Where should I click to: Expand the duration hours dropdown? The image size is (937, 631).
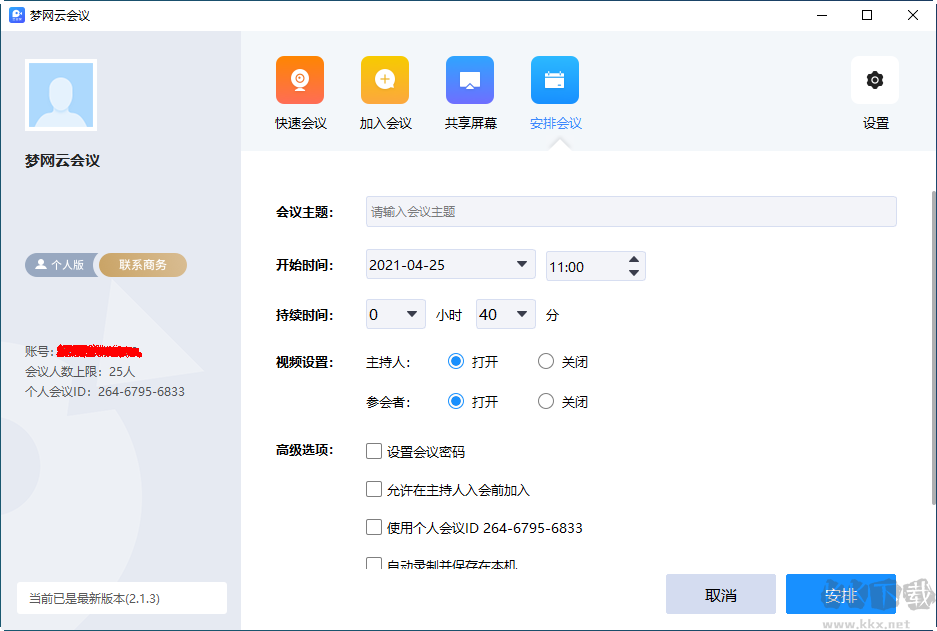tap(396, 314)
